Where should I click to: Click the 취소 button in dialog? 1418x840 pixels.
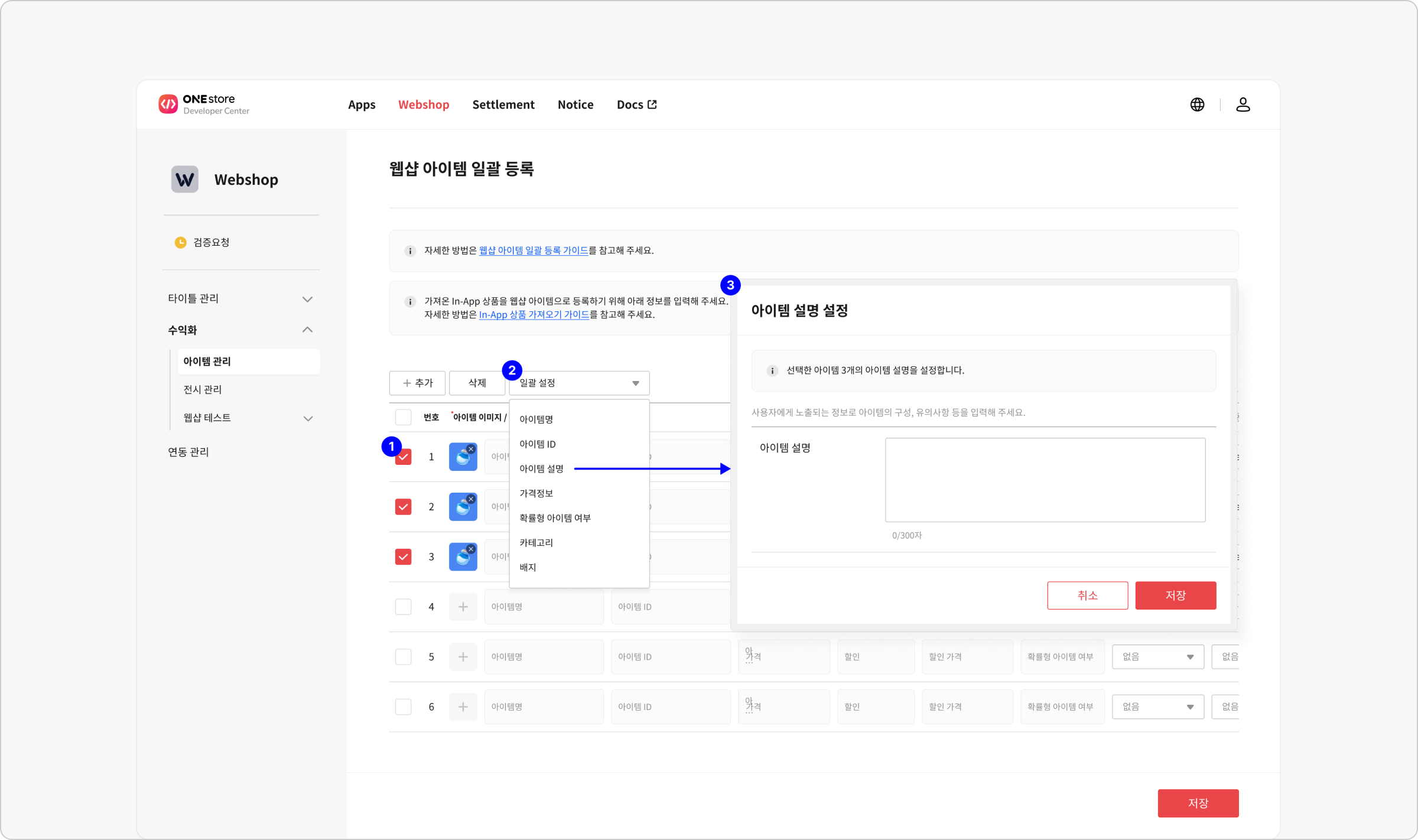click(1087, 595)
